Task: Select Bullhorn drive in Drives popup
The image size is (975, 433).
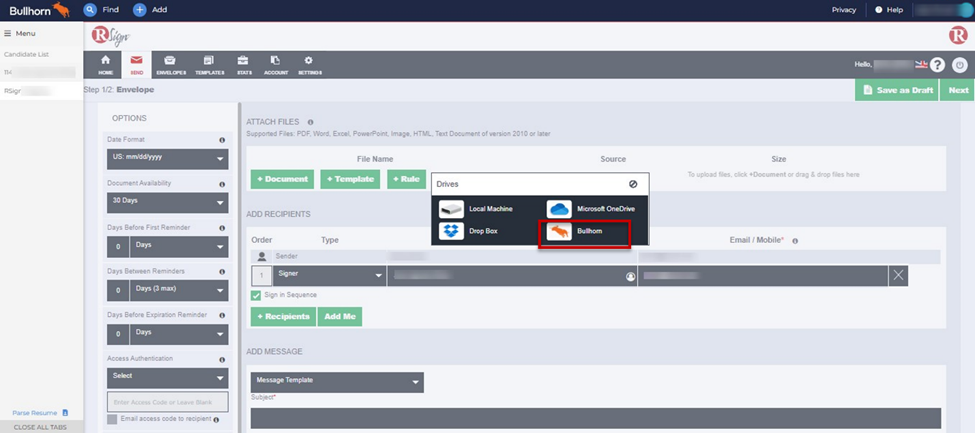Action: (585, 231)
